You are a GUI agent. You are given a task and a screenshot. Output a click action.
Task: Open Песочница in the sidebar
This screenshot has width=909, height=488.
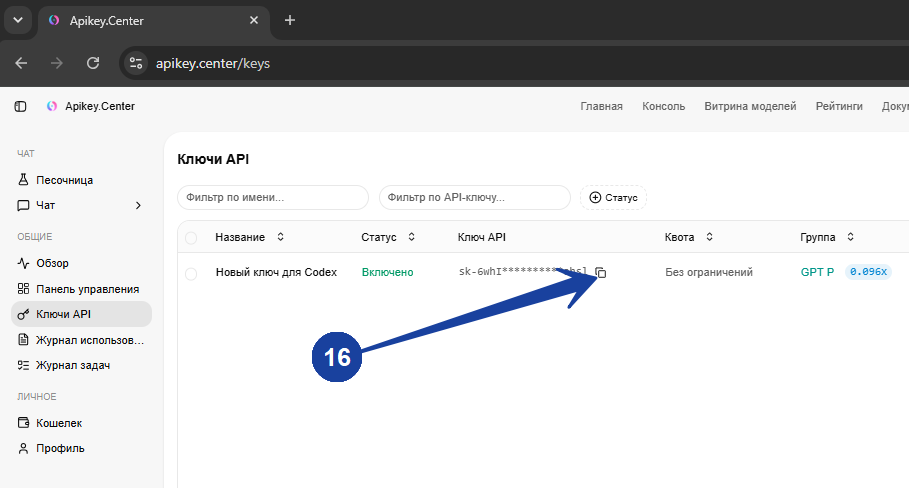pos(81,180)
